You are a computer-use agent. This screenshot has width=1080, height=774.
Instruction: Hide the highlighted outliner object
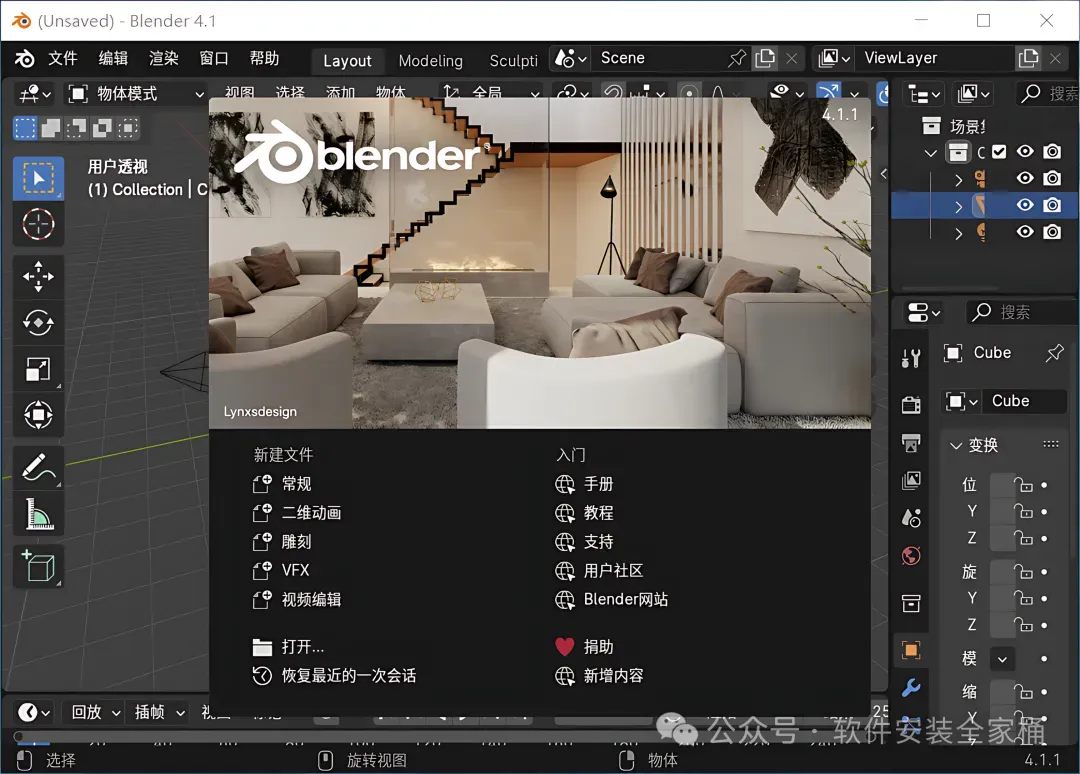(1026, 205)
